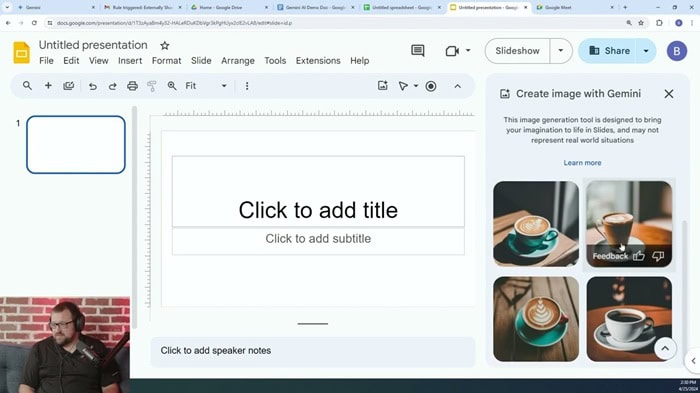The image size is (700, 393).
Task: Click the browser back arrow
Action: pyautogui.click(x=8, y=23)
